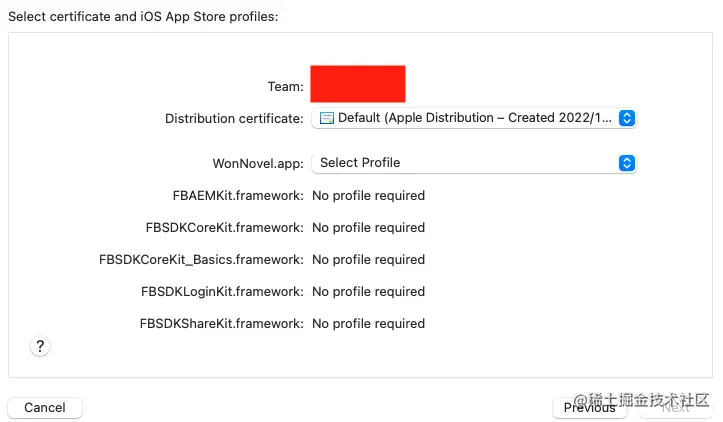Click the dimmed Next button

pyautogui.click(x=676, y=408)
